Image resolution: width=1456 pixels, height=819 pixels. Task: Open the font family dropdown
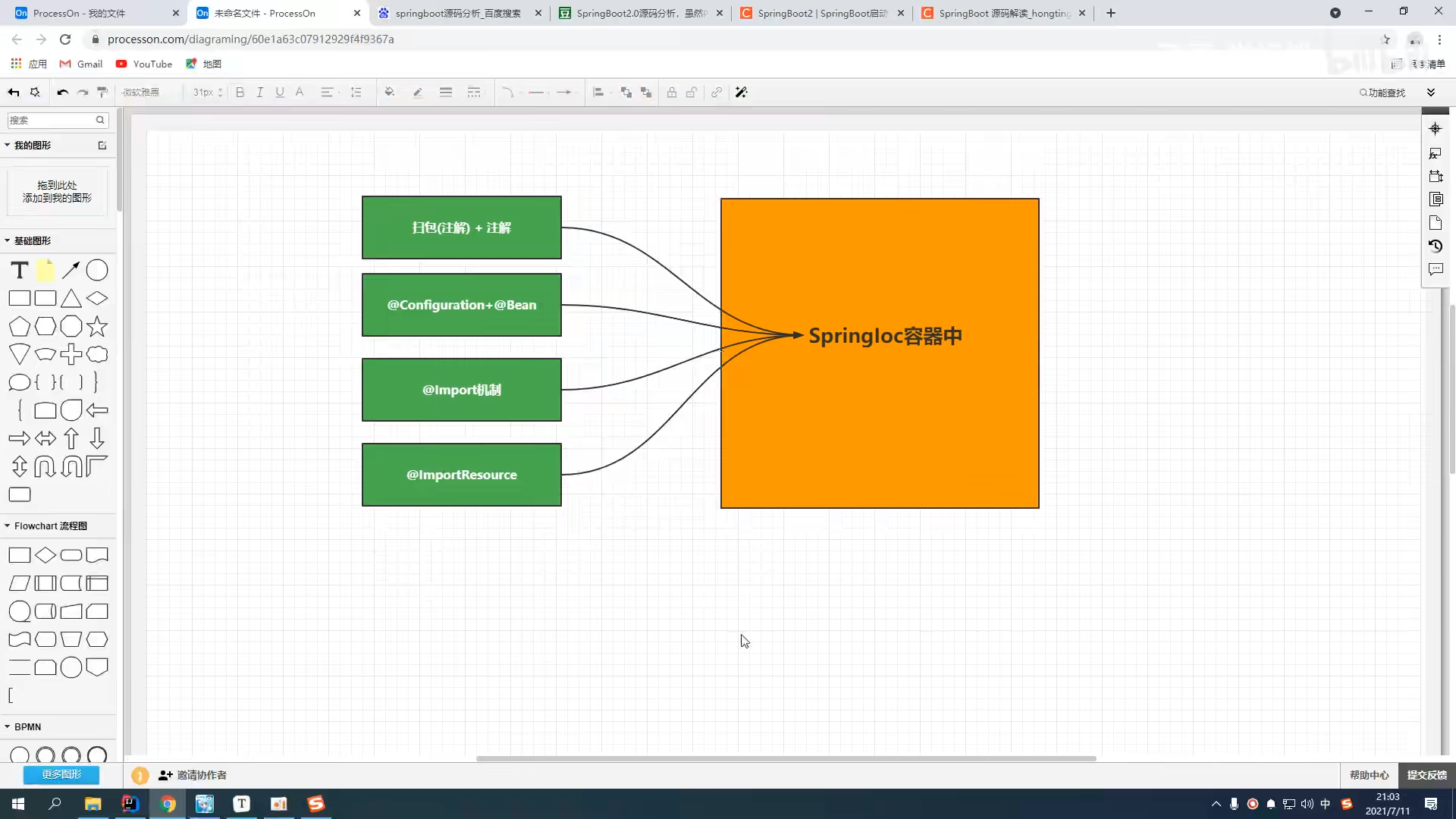click(150, 93)
